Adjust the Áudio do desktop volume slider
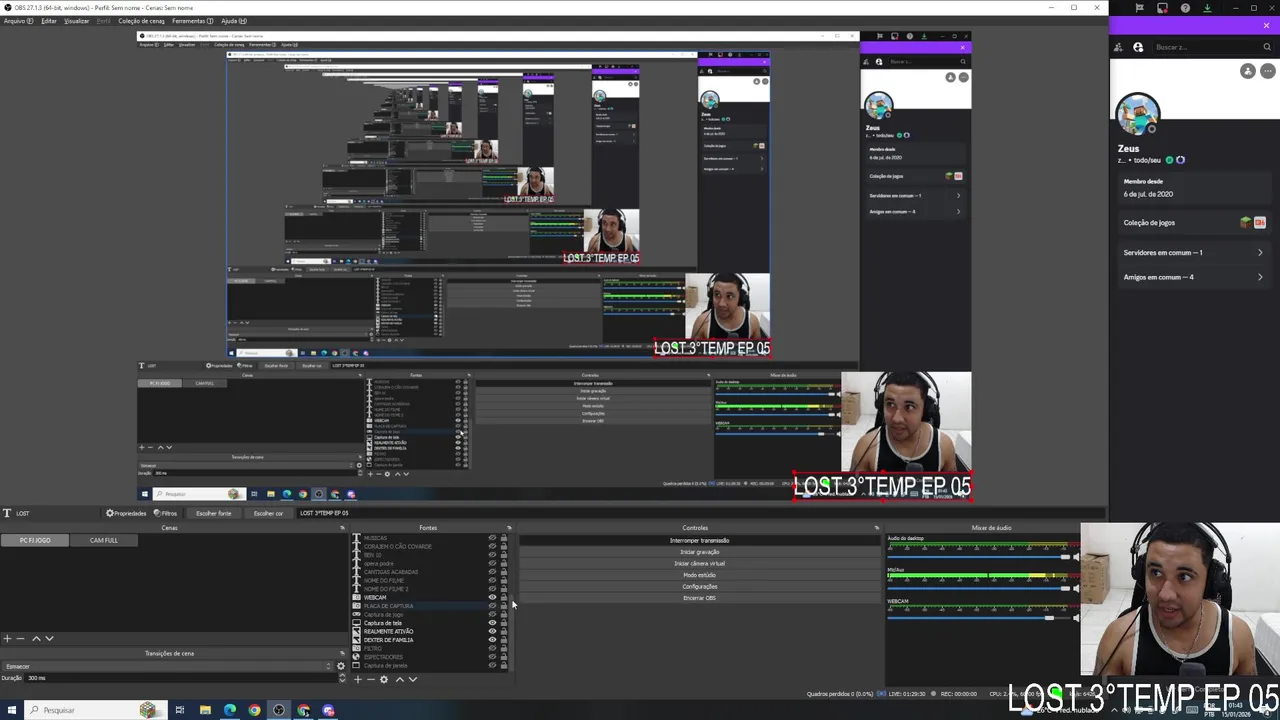The image size is (1280, 720). [x=978, y=557]
